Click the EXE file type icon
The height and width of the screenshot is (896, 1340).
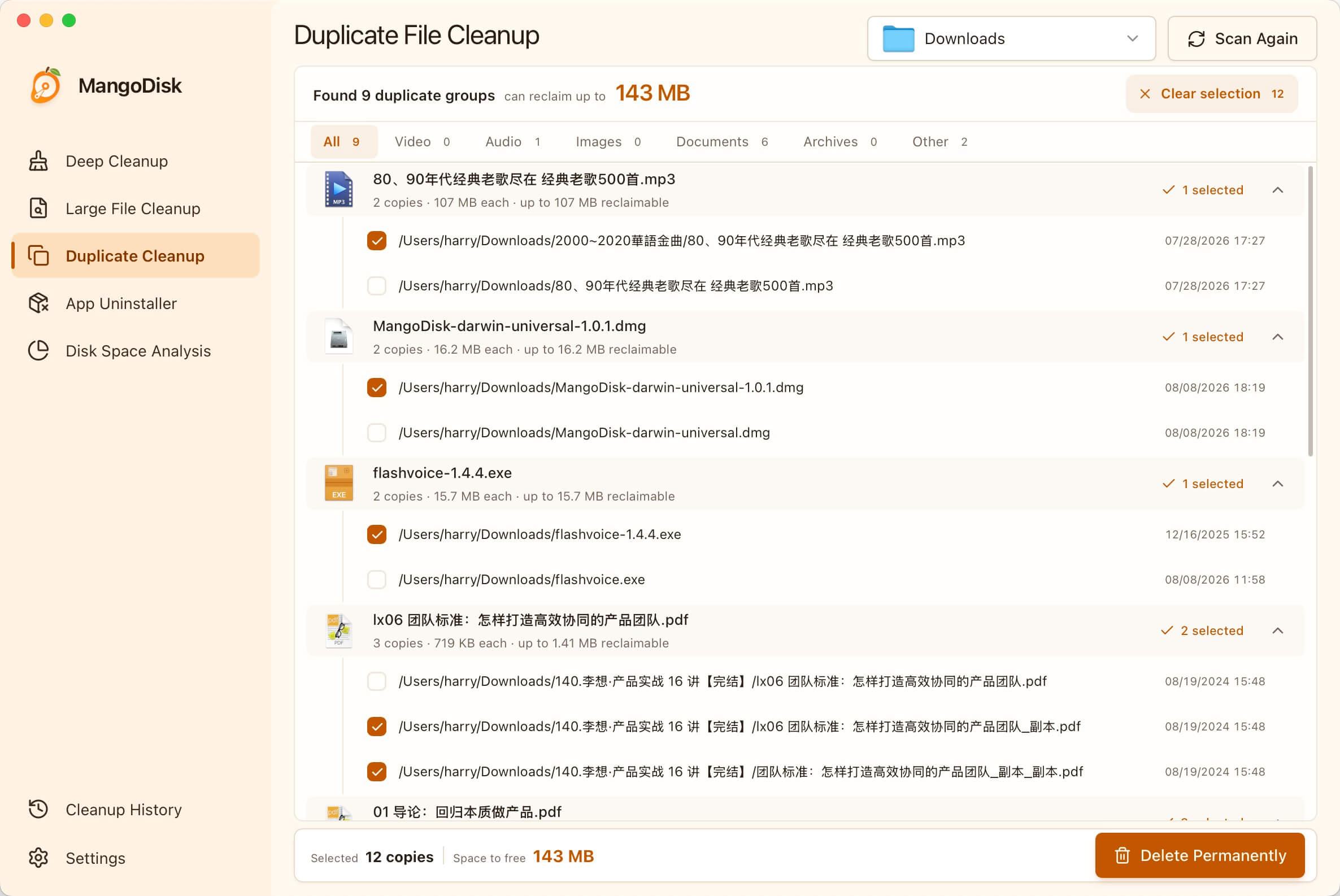(339, 483)
